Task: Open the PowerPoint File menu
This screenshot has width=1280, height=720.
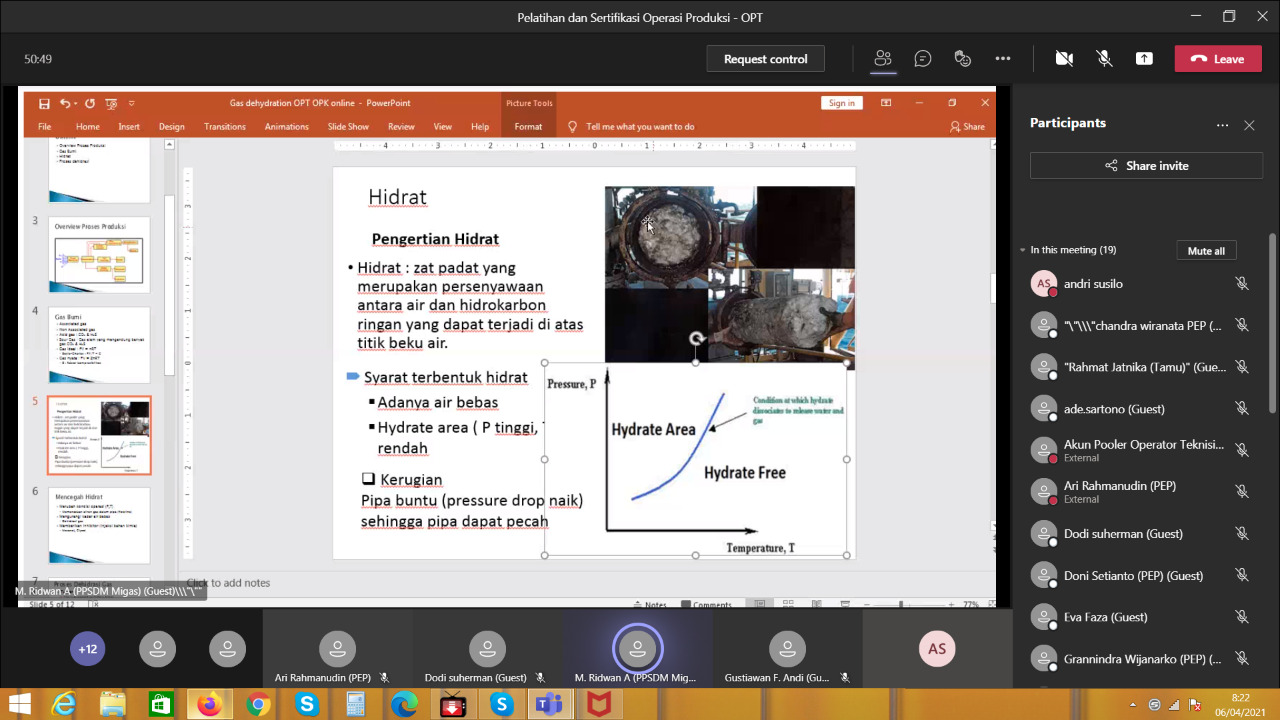Action: pos(44,127)
